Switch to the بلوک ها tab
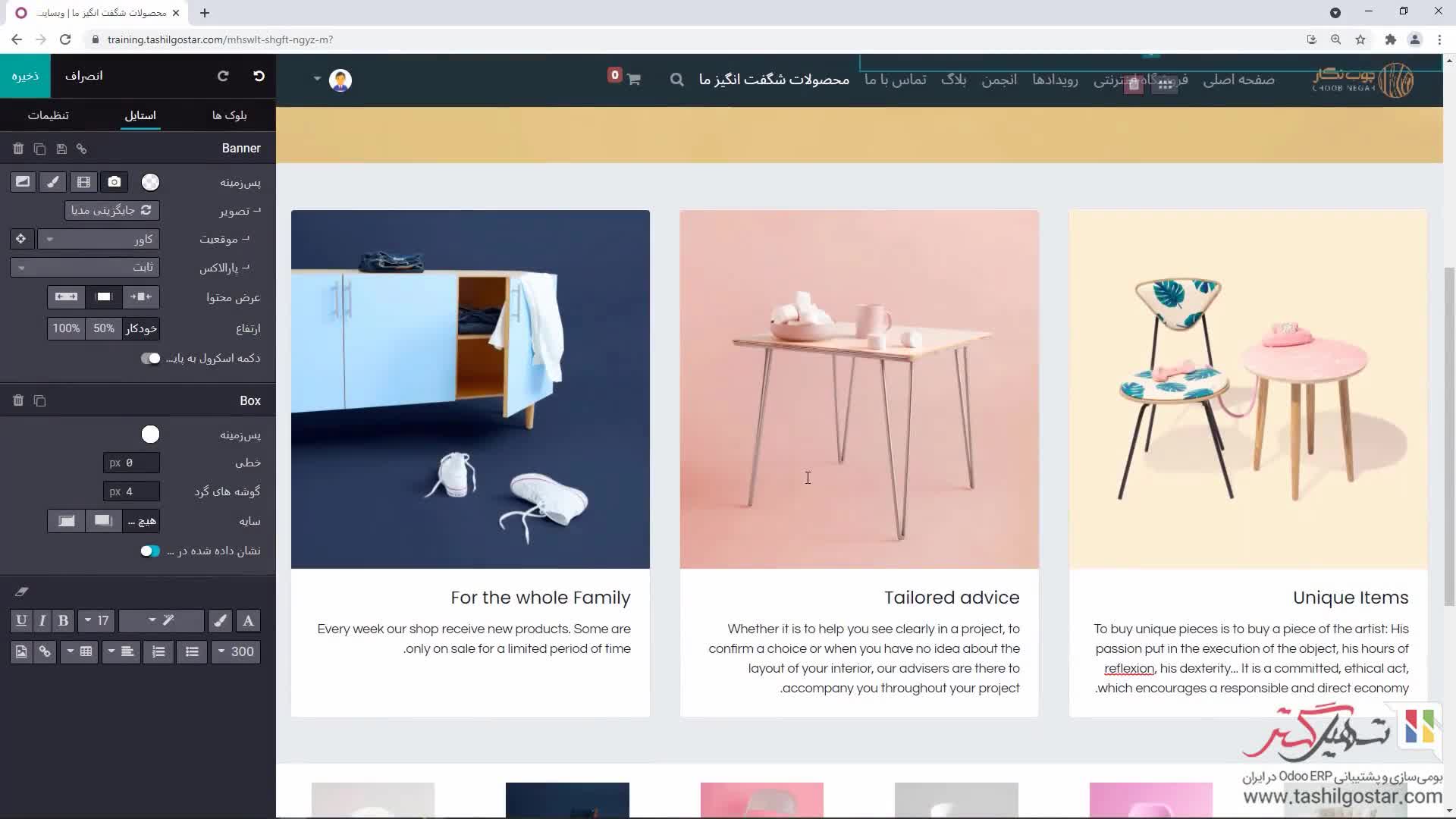Viewport: 1456px width, 819px height. 229,115
